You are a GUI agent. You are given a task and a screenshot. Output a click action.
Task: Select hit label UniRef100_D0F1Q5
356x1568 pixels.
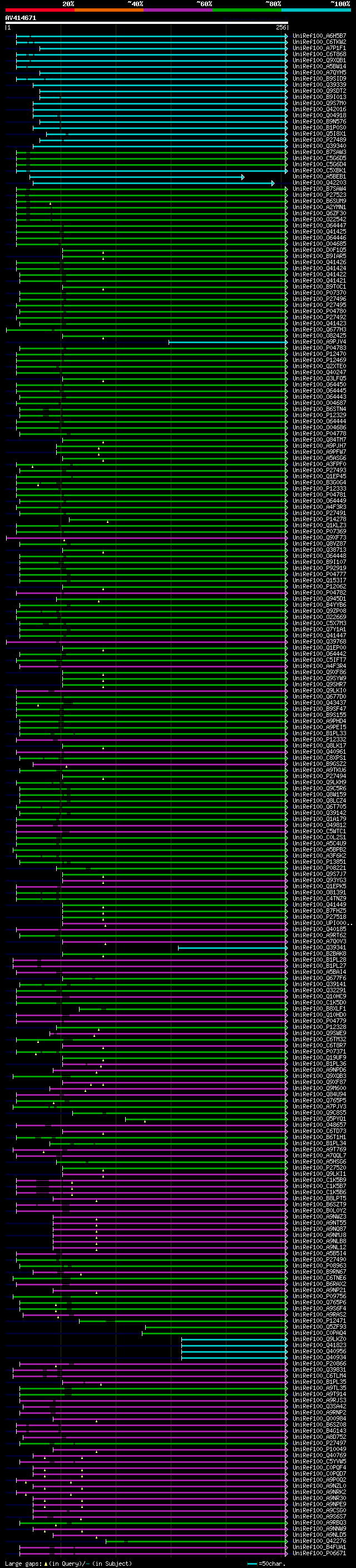[x=319, y=250]
